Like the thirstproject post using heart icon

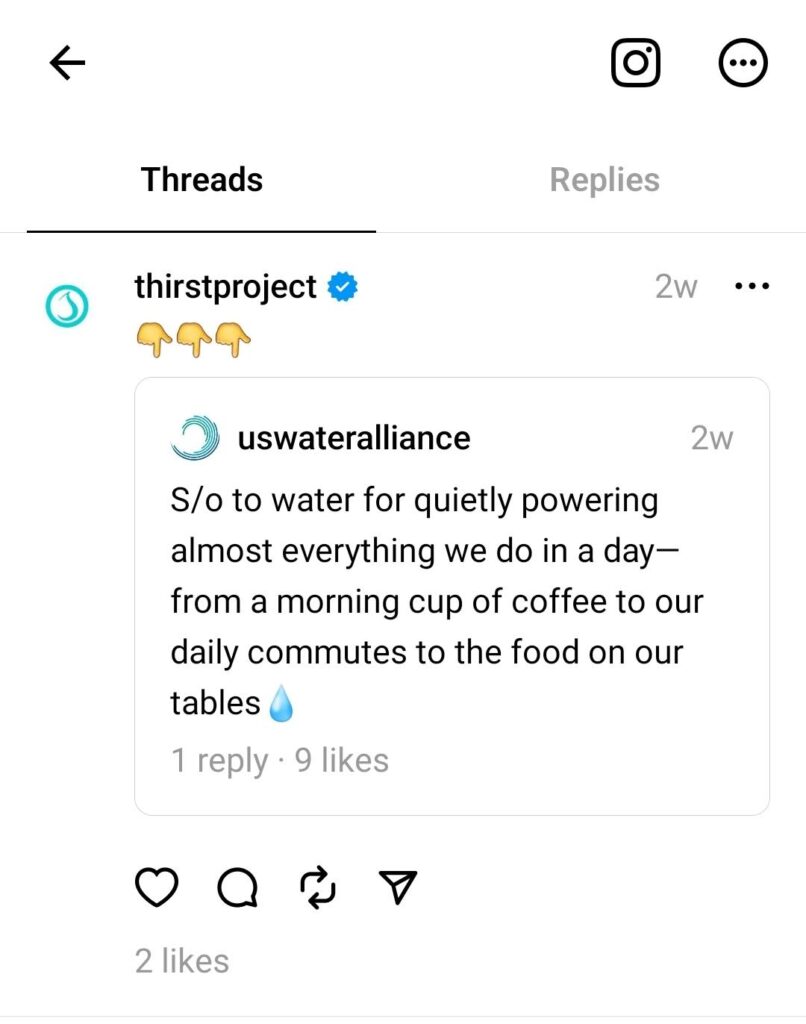pos(157,886)
